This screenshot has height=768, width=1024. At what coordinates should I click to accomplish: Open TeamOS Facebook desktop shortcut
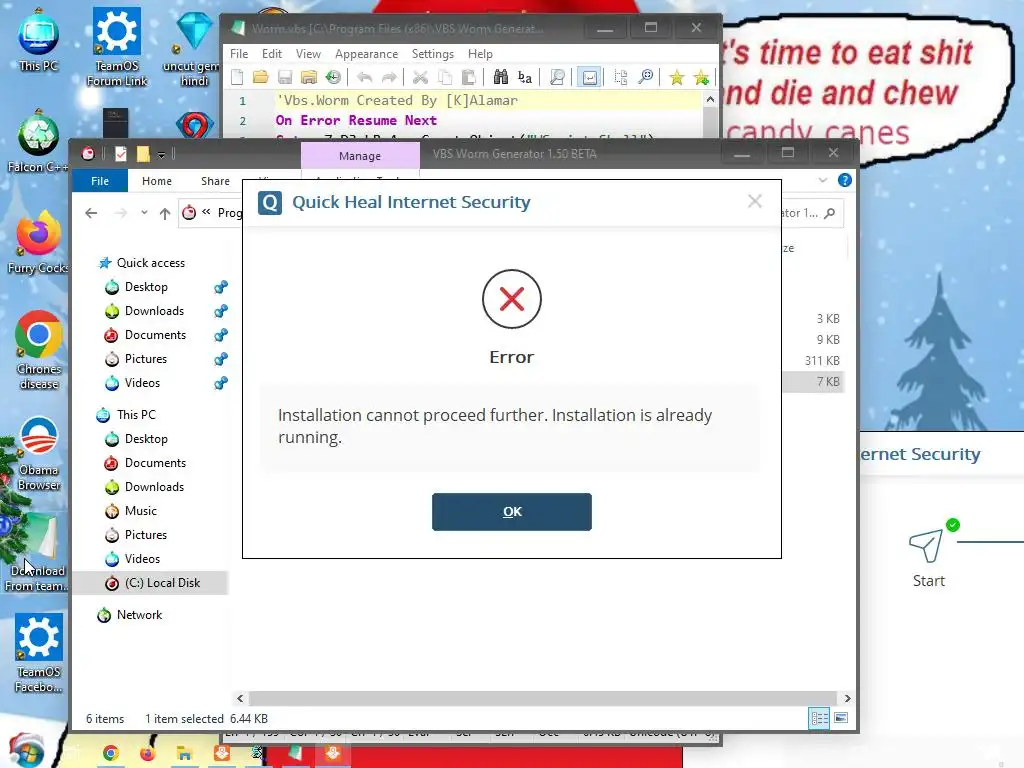click(x=39, y=653)
